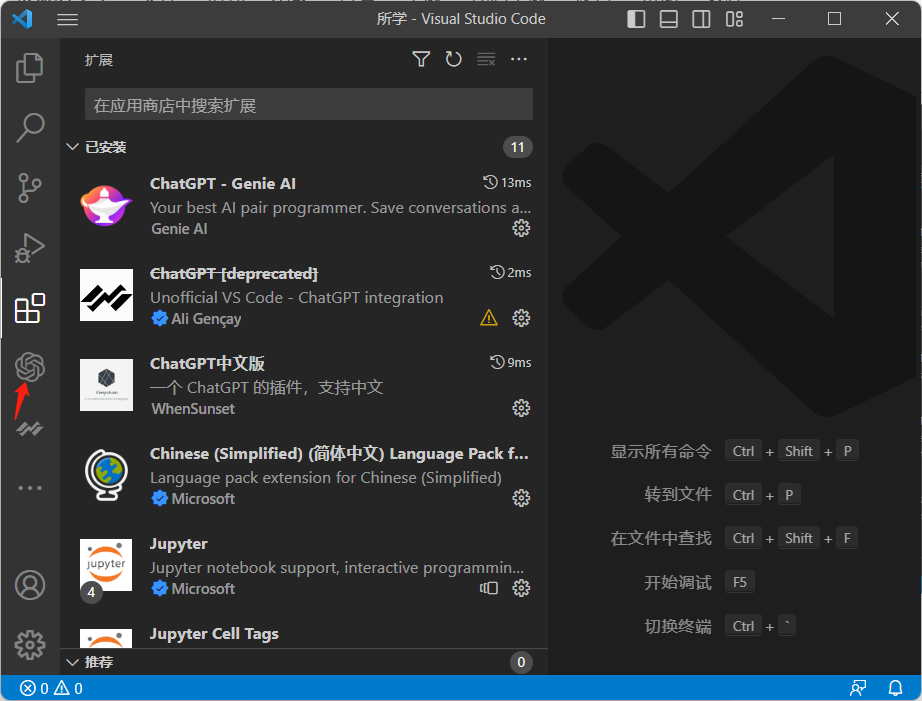
Task: Open the Accounts menu icon
Action: tap(29, 585)
